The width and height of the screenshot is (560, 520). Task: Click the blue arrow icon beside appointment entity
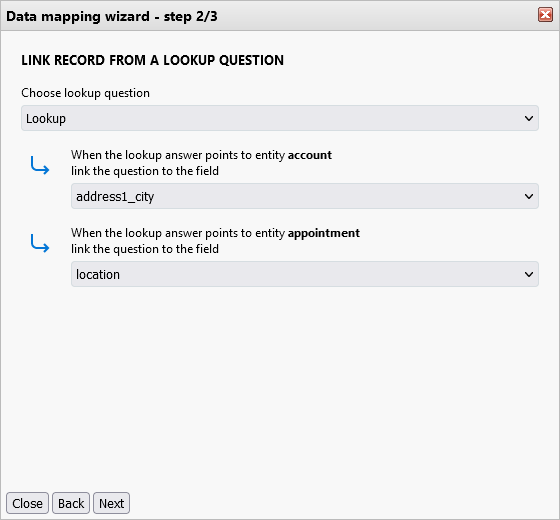[40, 243]
